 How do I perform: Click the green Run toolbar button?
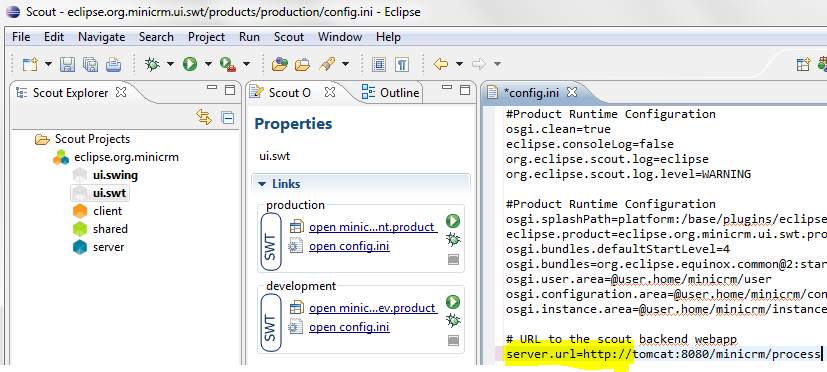pos(190,64)
